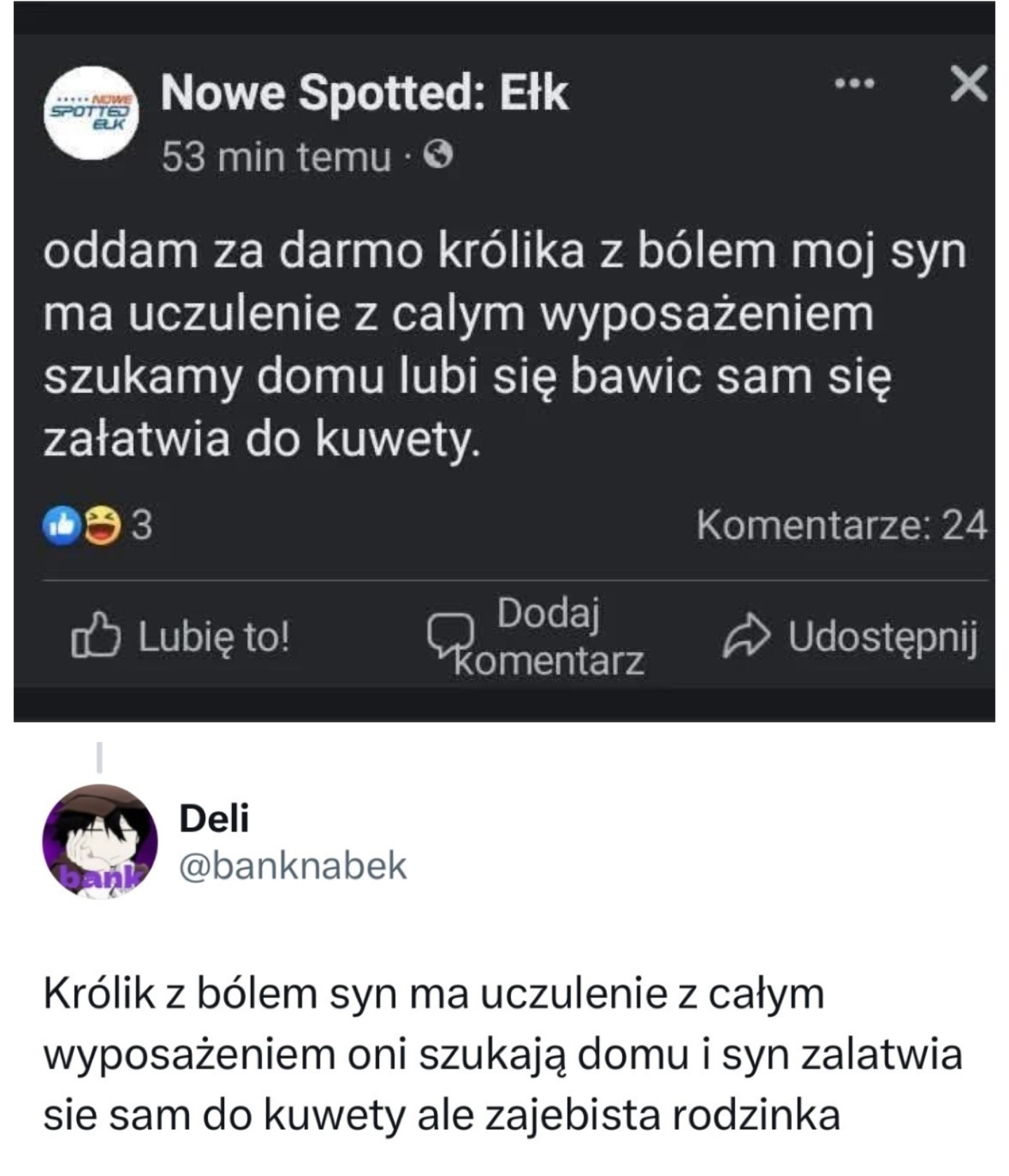Viewport: 1009px width, 1176px height.
Task: Click the blue thumbs-up reaction icon
Action: click(x=60, y=525)
